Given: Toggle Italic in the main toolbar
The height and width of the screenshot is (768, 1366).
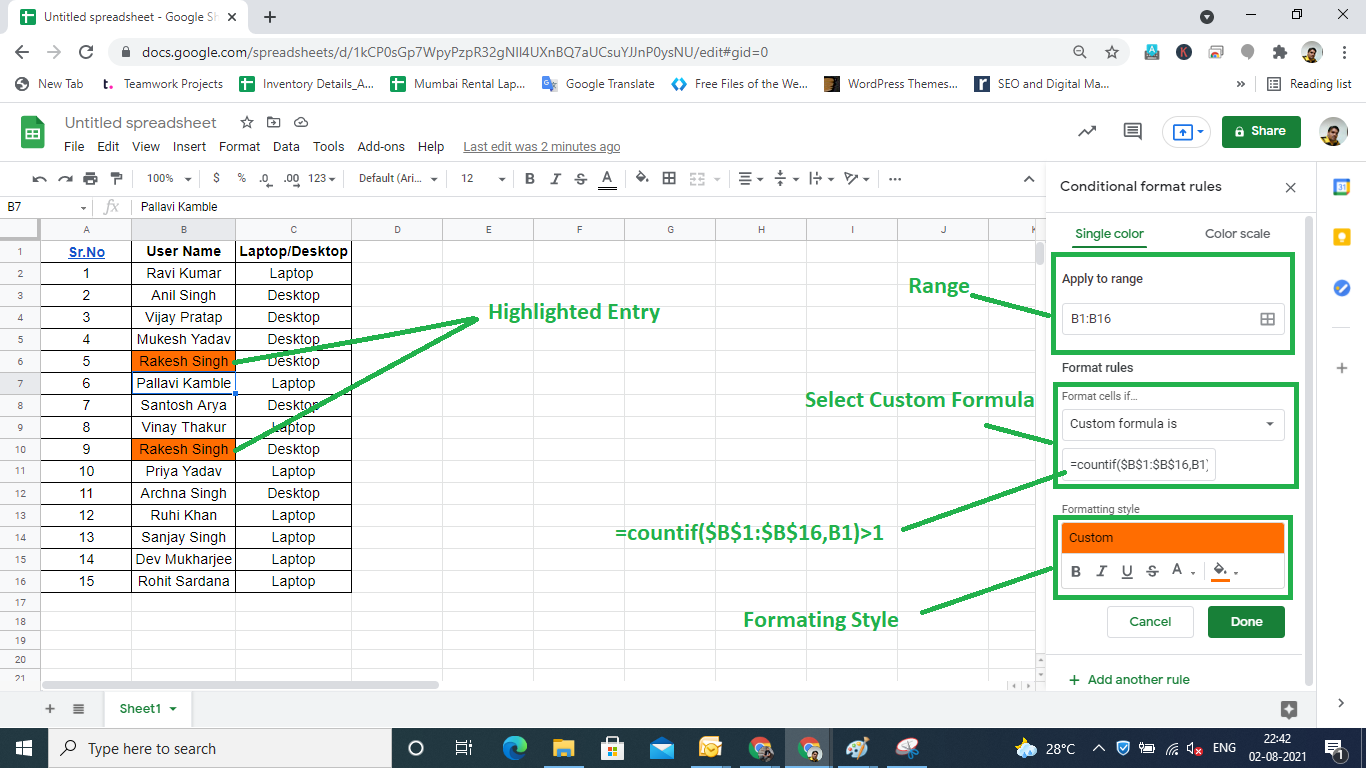Looking at the screenshot, I should point(556,179).
